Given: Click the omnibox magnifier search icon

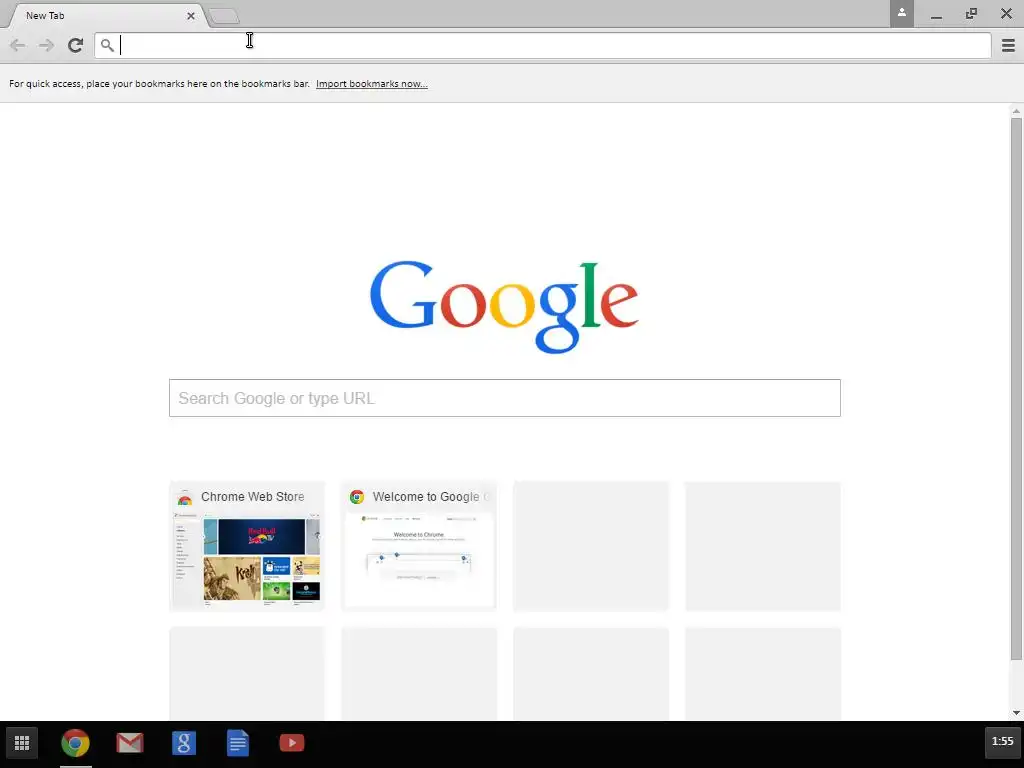Looking at the screenshot, I should (107, 45).
